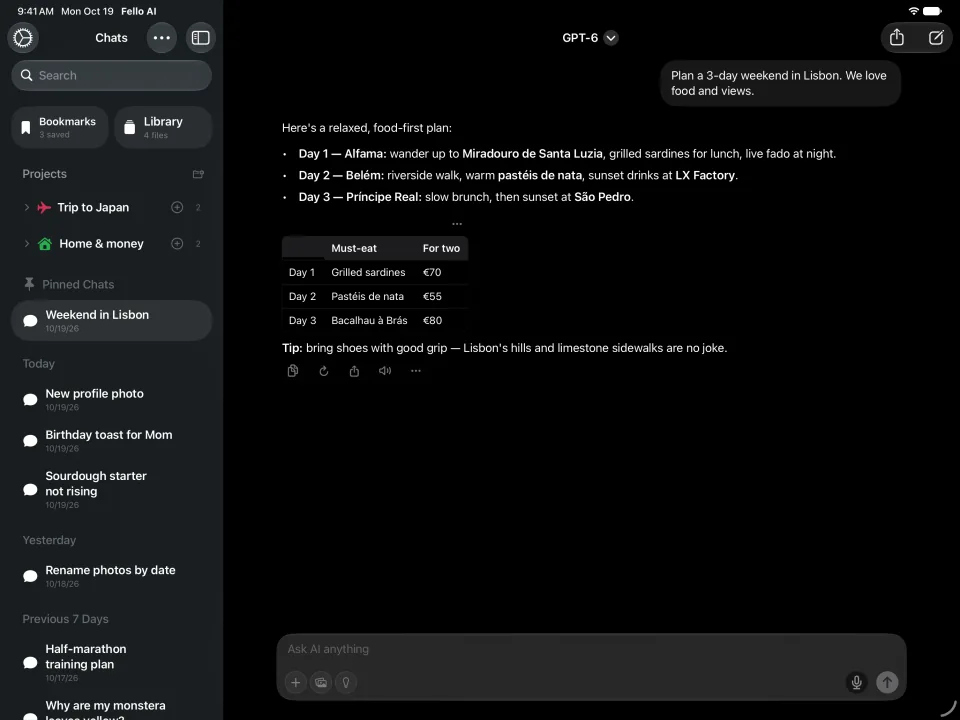Open the image gallery button in composer
This screenshot has height=720, width=960.
pos(321,682)
